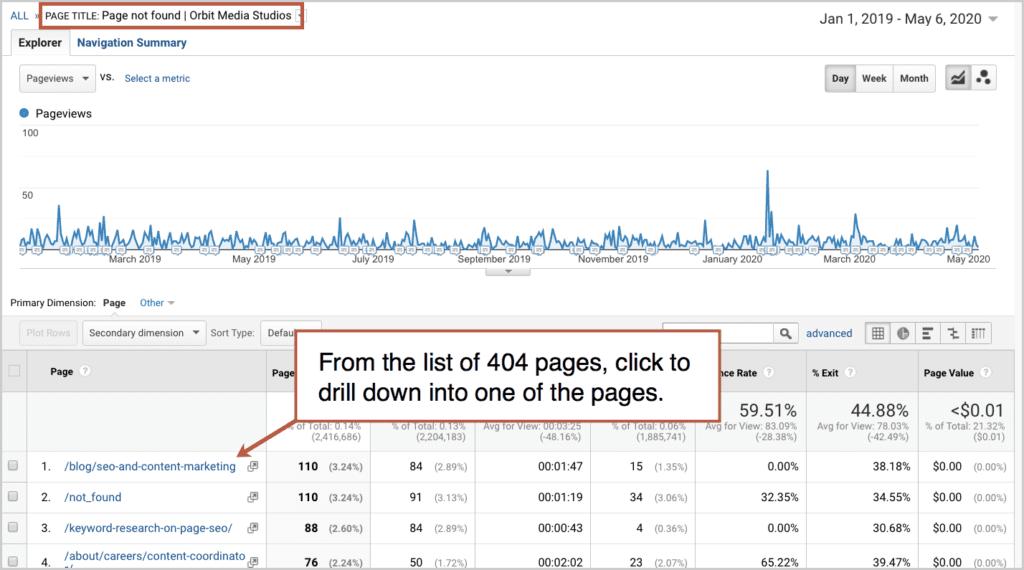1024x570 pixels.
Task: Switch to the Navigation Summary tab
Action: (x=131, y=42)
